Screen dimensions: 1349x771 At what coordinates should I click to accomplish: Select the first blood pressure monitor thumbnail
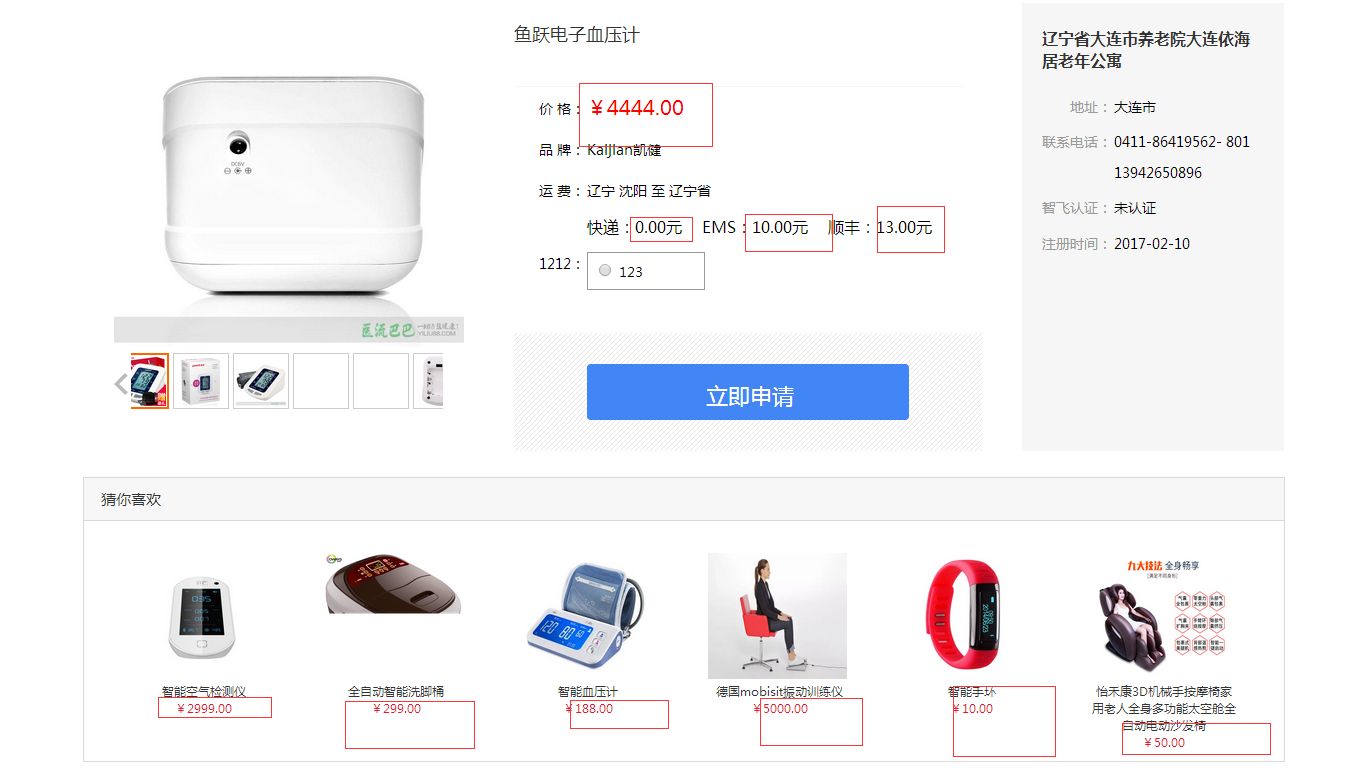(x=150, y=381)
